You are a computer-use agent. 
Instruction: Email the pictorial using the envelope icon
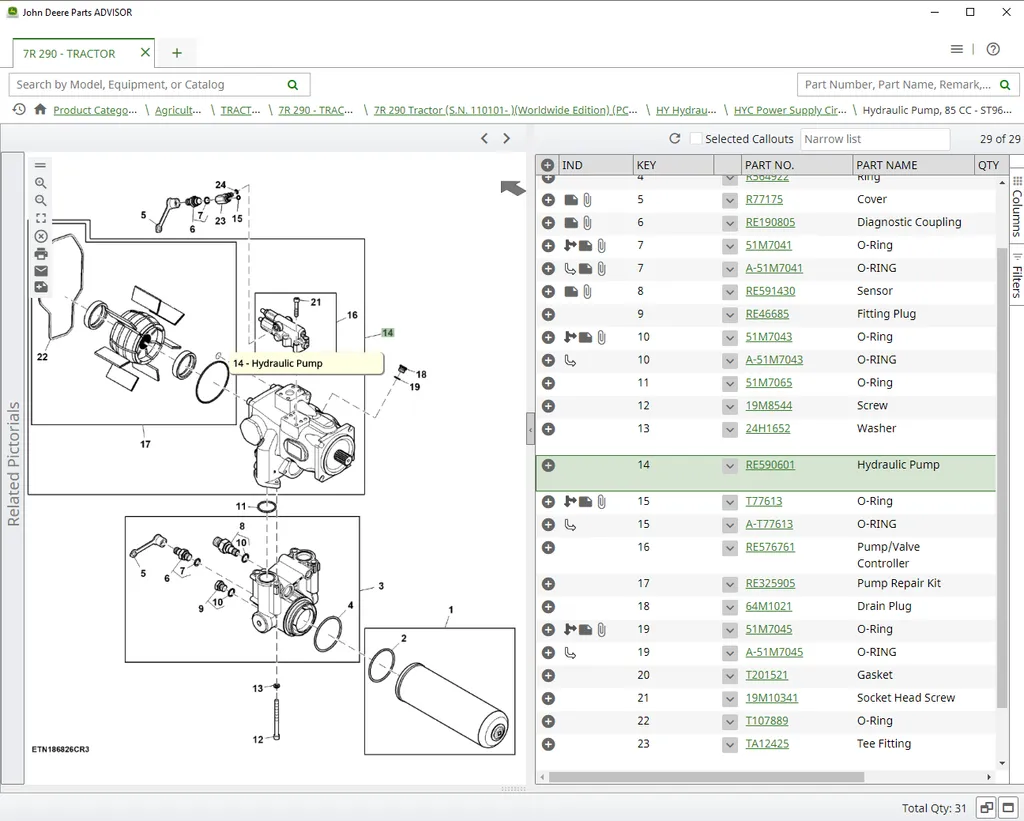coord(40,270)
